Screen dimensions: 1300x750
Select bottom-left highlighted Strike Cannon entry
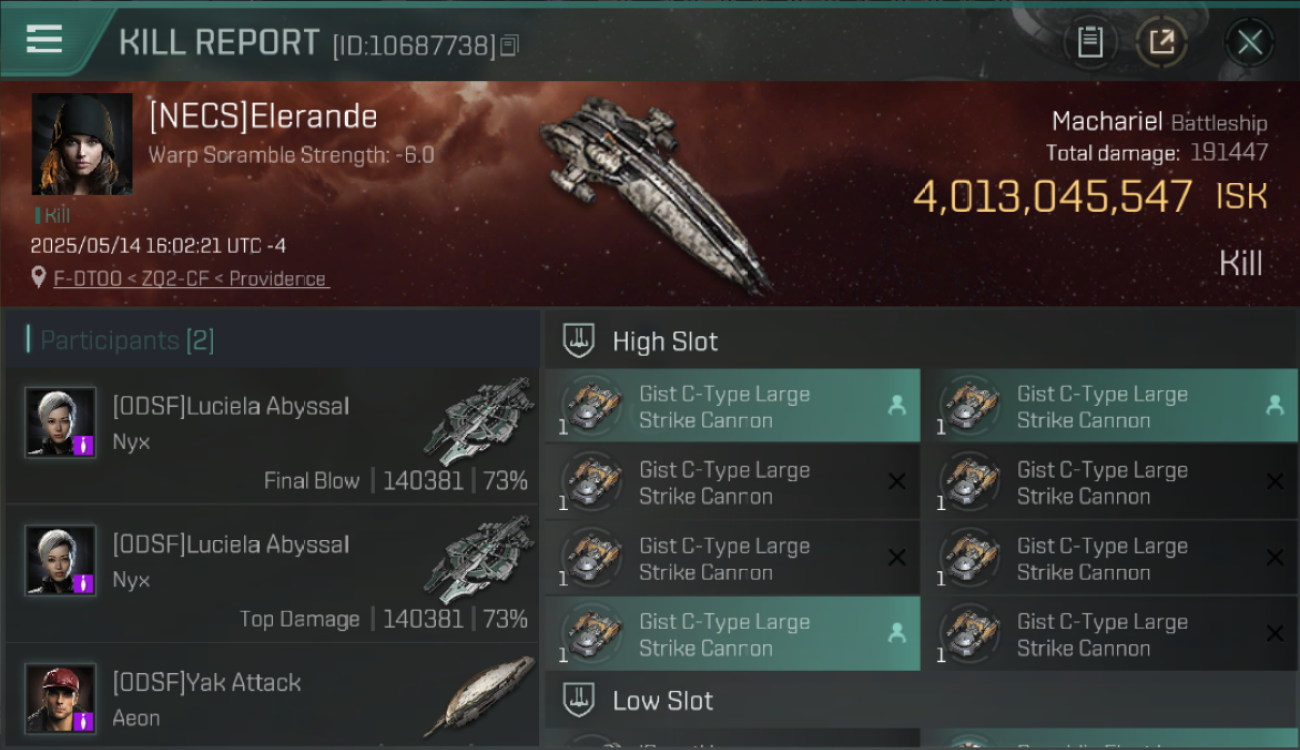(732, 634)
